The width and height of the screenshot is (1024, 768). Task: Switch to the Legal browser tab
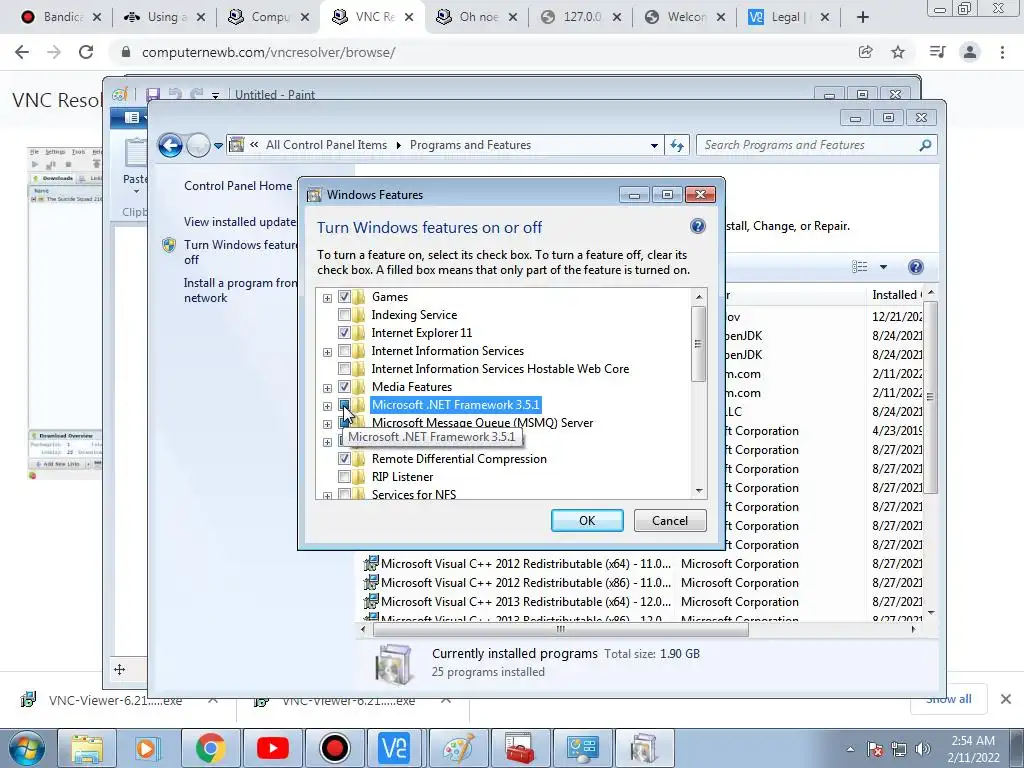click(x=787, y=17)
